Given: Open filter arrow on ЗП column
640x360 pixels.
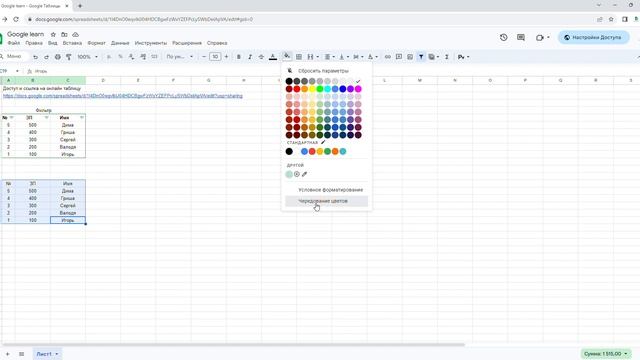Looking at the screenshot, I should click(47, 118).
